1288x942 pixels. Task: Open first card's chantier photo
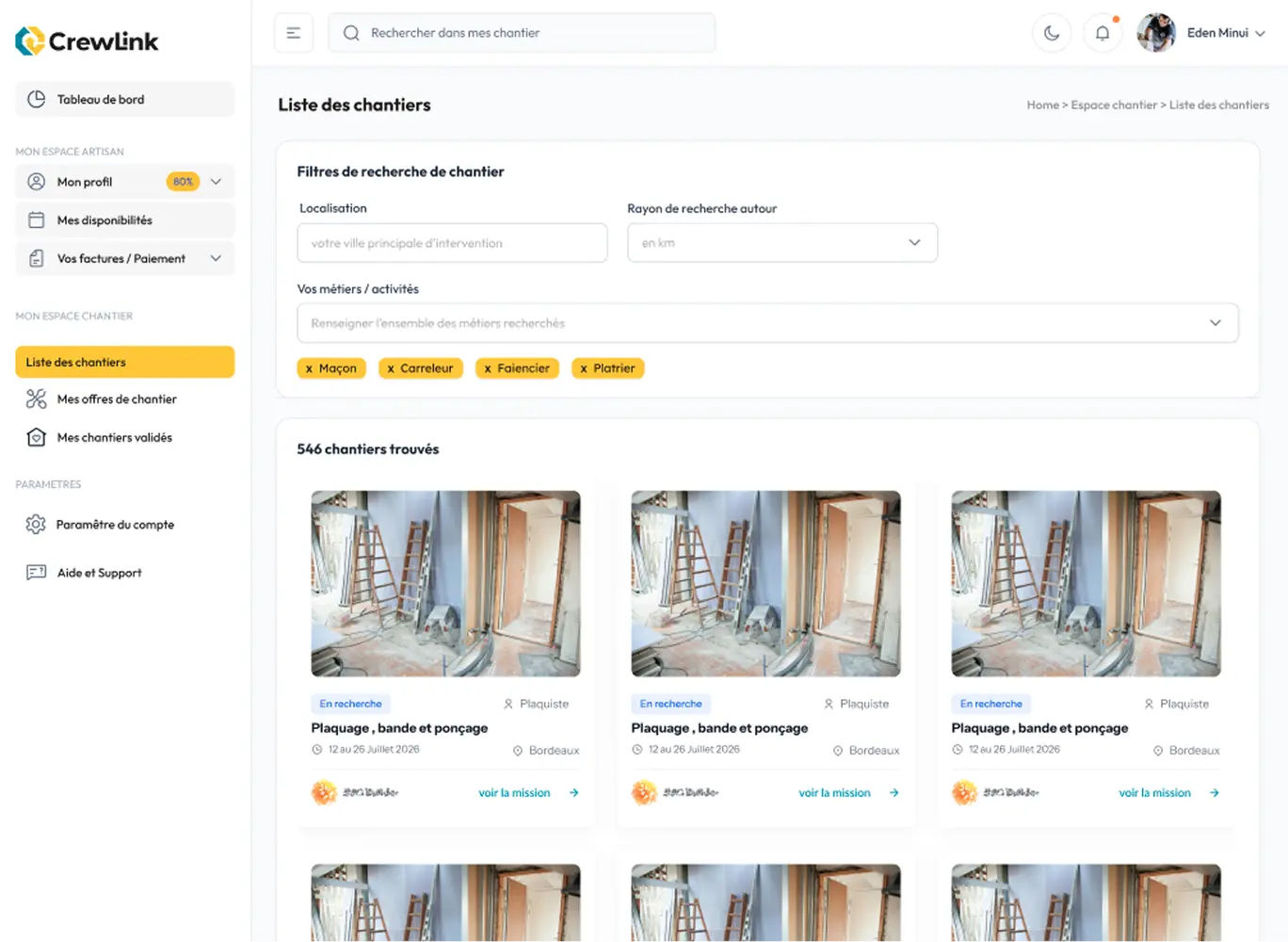445,583
